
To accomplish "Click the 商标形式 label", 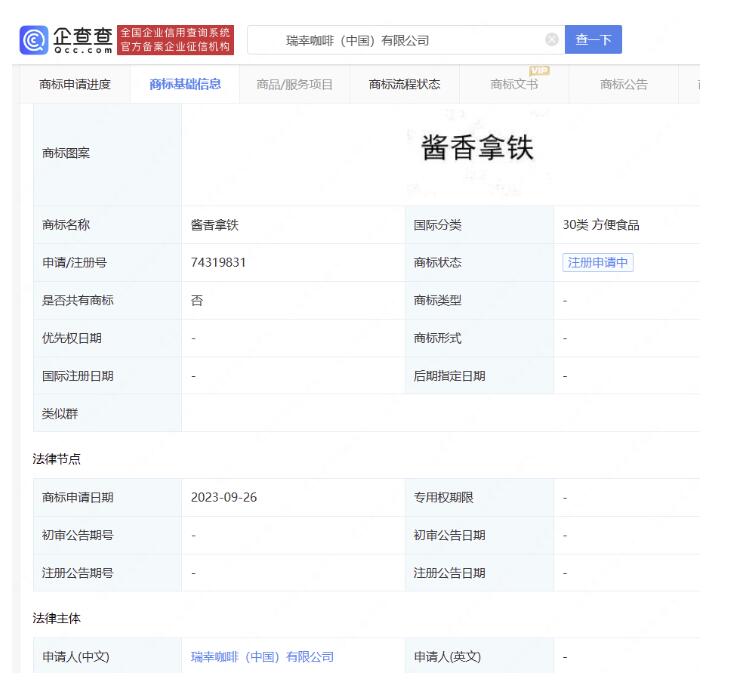I will [x=437, y=338].
